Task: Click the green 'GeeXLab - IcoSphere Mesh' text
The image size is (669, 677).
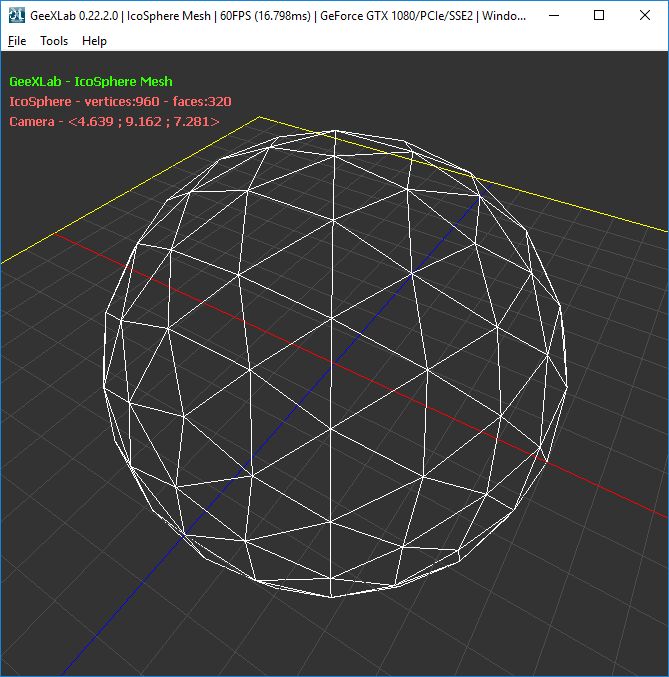Action: point(91,82)
